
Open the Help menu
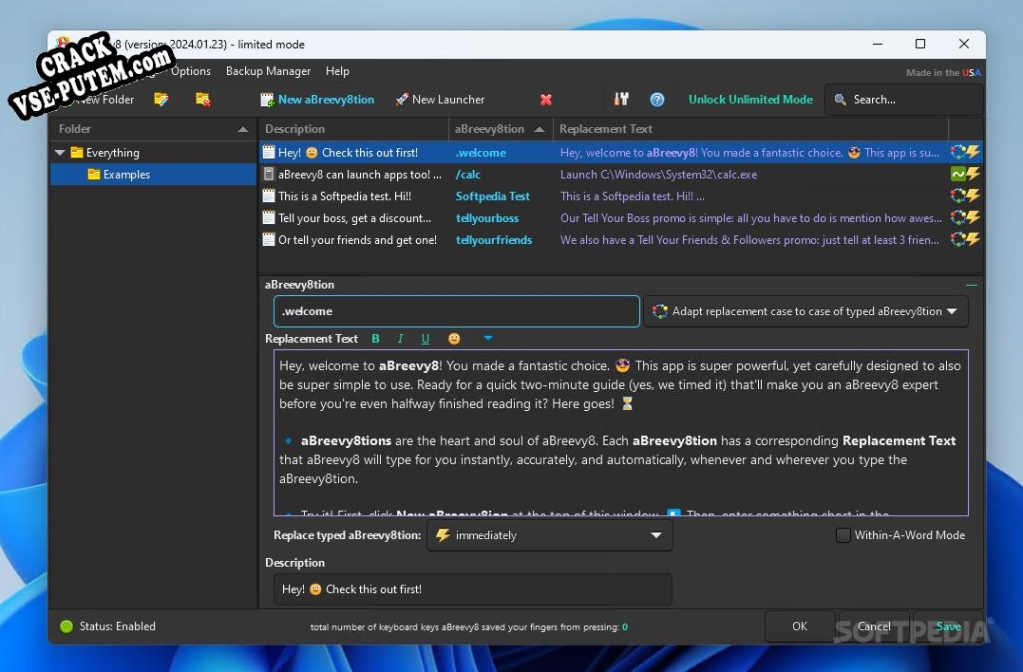click(x=337, y=70)
